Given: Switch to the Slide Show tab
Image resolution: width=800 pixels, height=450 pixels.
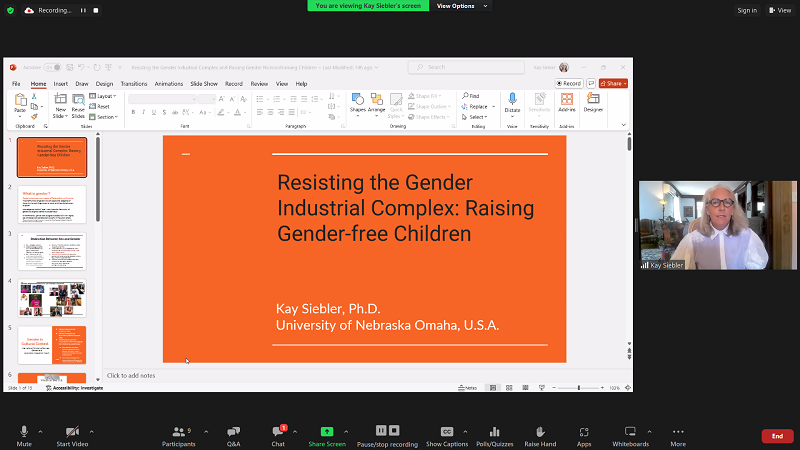Looking at the screenshot, I should (x=204, y=84).
